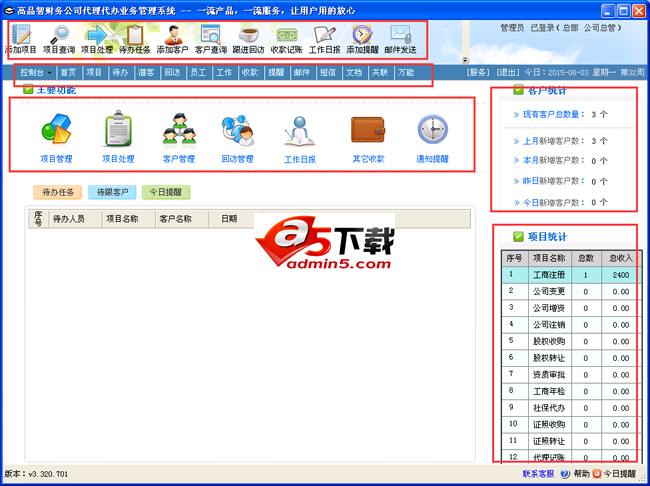Open the 短信 menu item
The height and width of the screenshot is (486, 650).
(328, 73)
